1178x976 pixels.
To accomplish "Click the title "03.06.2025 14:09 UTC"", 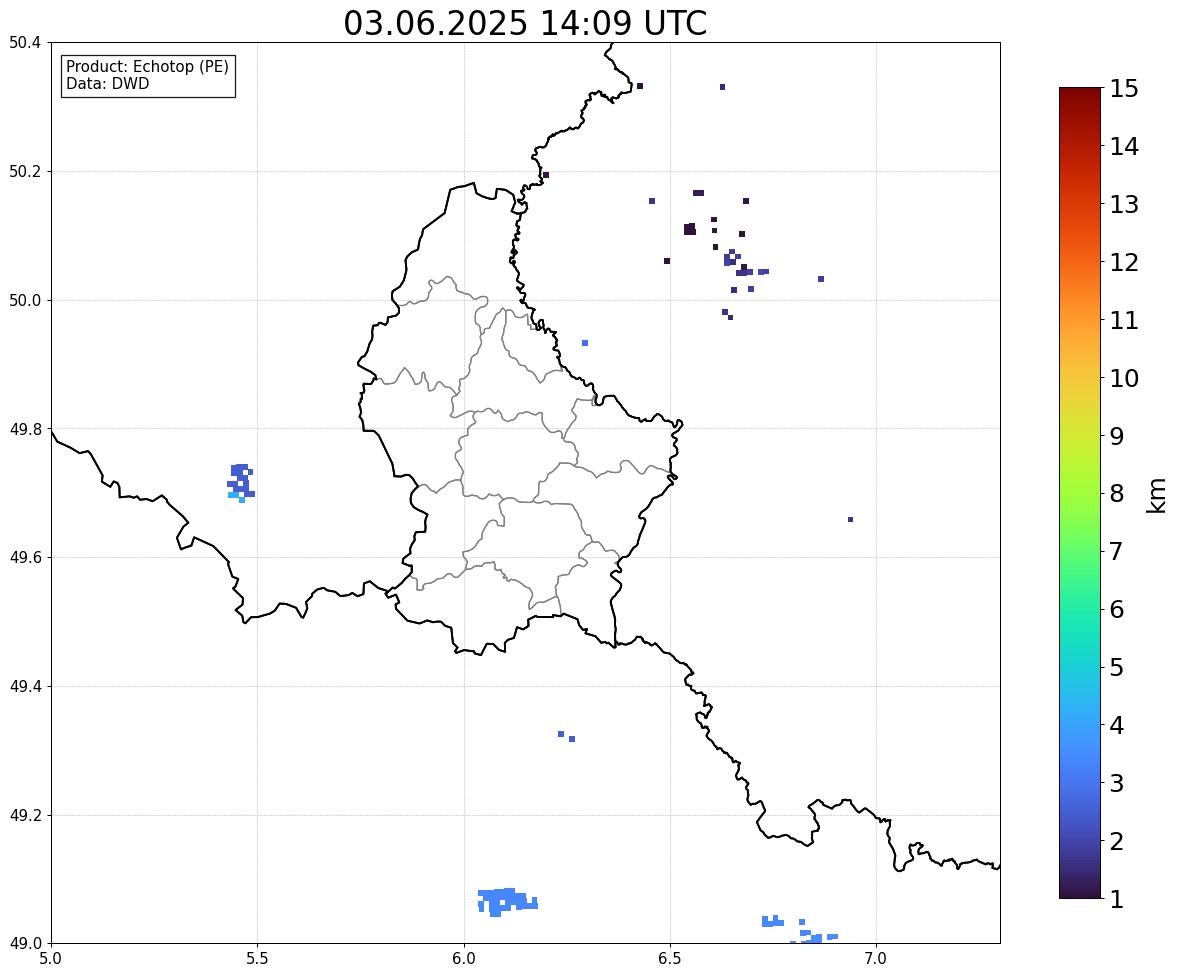I will point(525,23).
